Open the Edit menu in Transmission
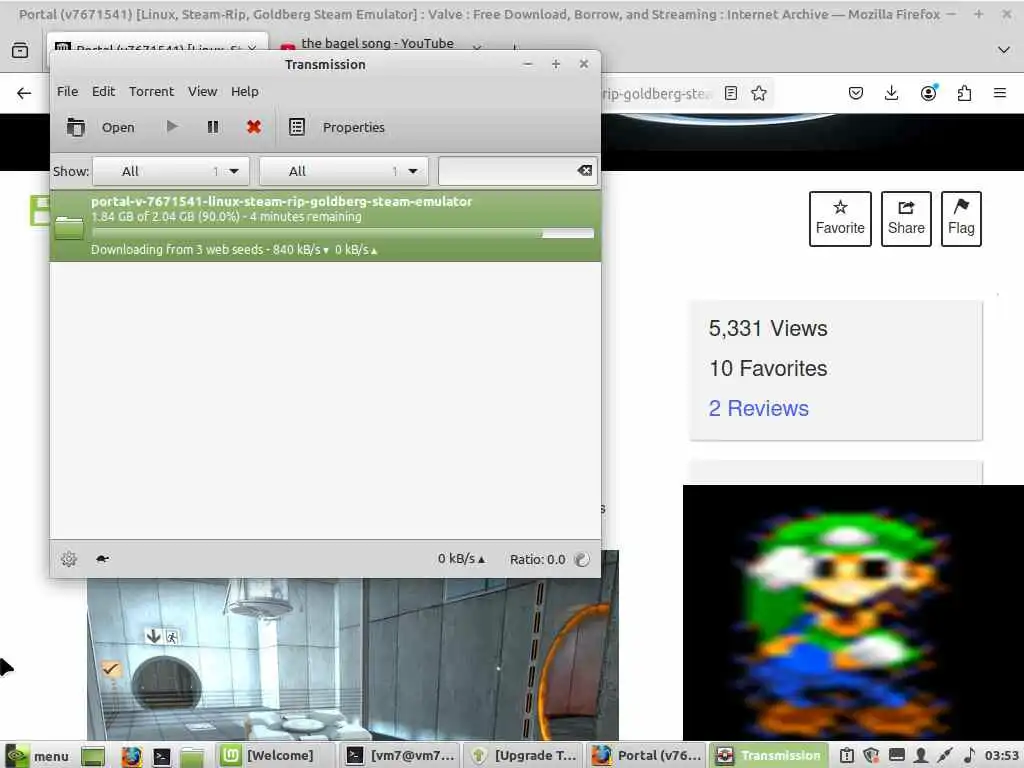Viewport: 1024px width, 768px height. coord(103,91)
